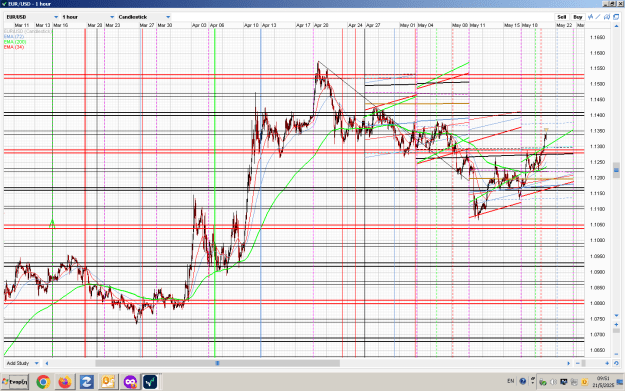Viewport: 625px width, 391px height.
Task: Launch Firefox from the taskbar
Action: 65,382
